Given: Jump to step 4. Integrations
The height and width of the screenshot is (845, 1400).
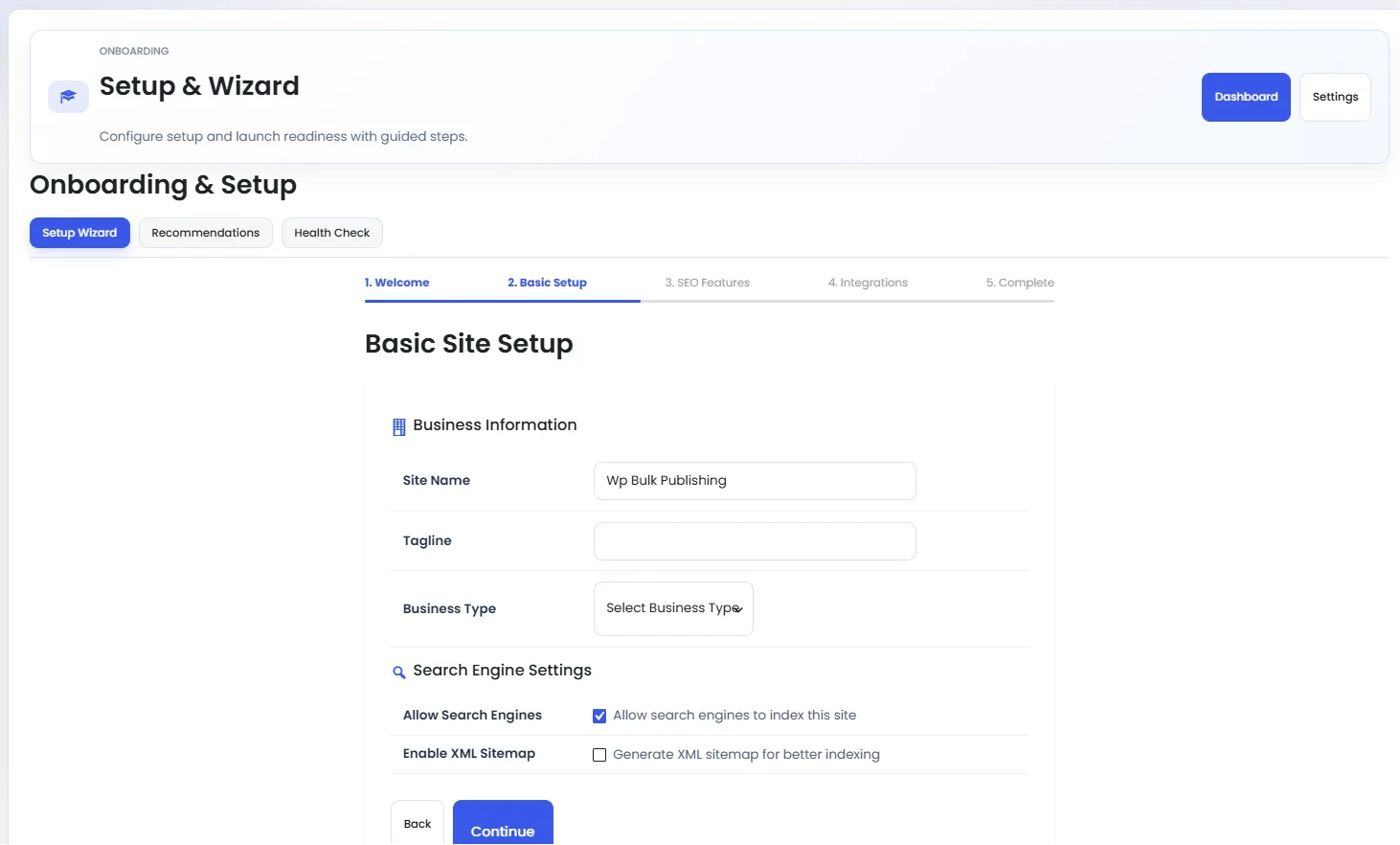Looking at the screenshot, I should [x=868, y=283].
